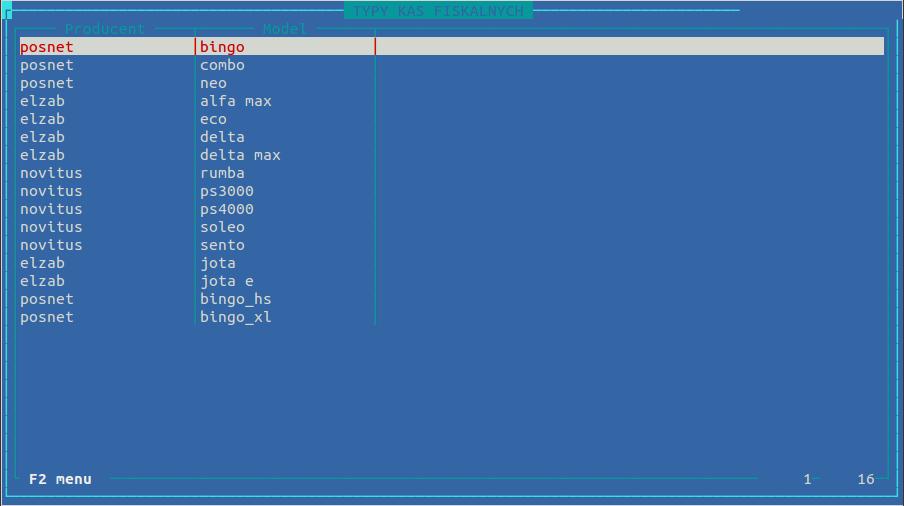Click the current position 1 in status line
This screenshot has width=904, height=506.
(807, 479)
